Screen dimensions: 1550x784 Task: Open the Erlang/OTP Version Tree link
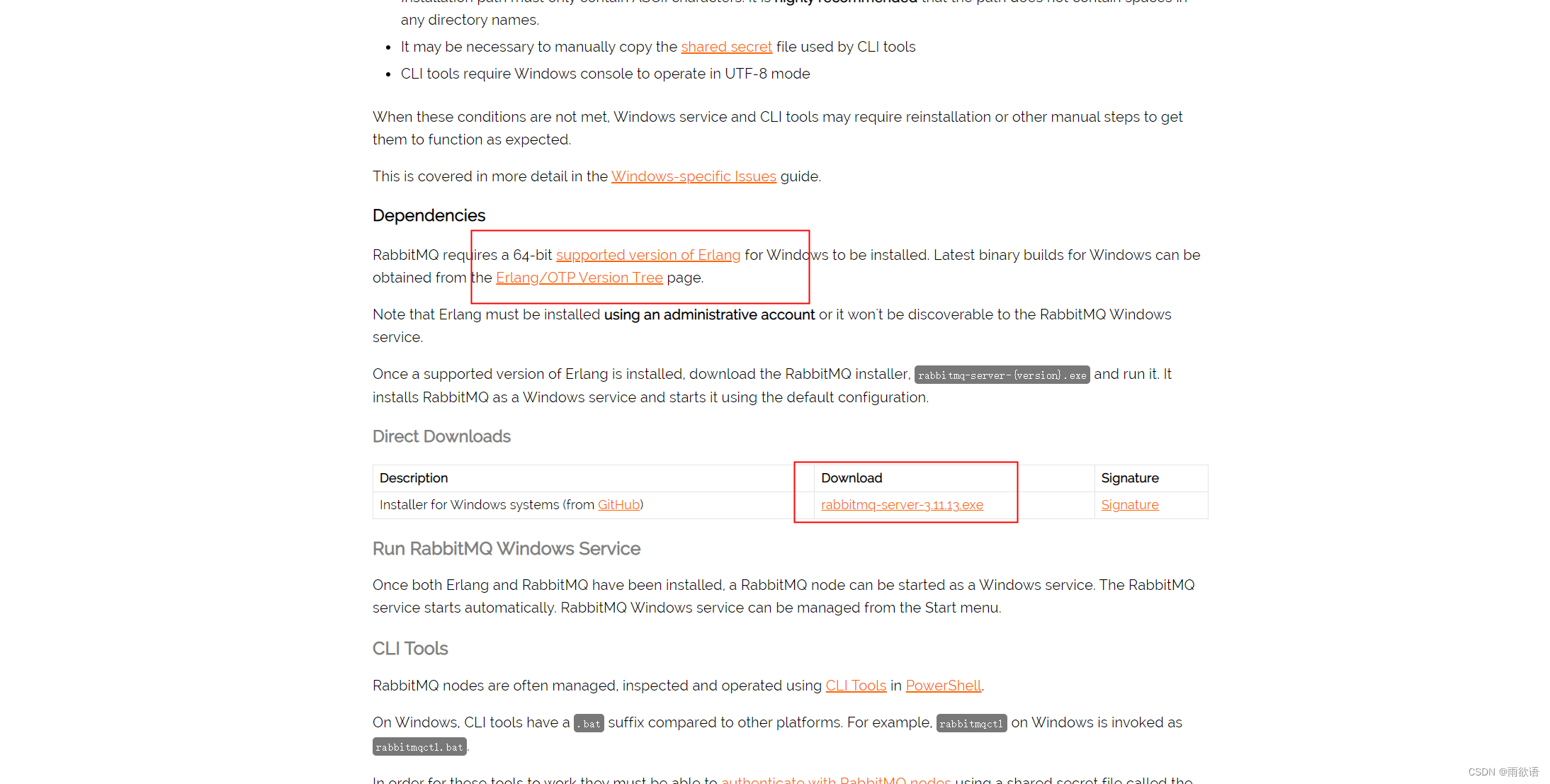point(579,278)
